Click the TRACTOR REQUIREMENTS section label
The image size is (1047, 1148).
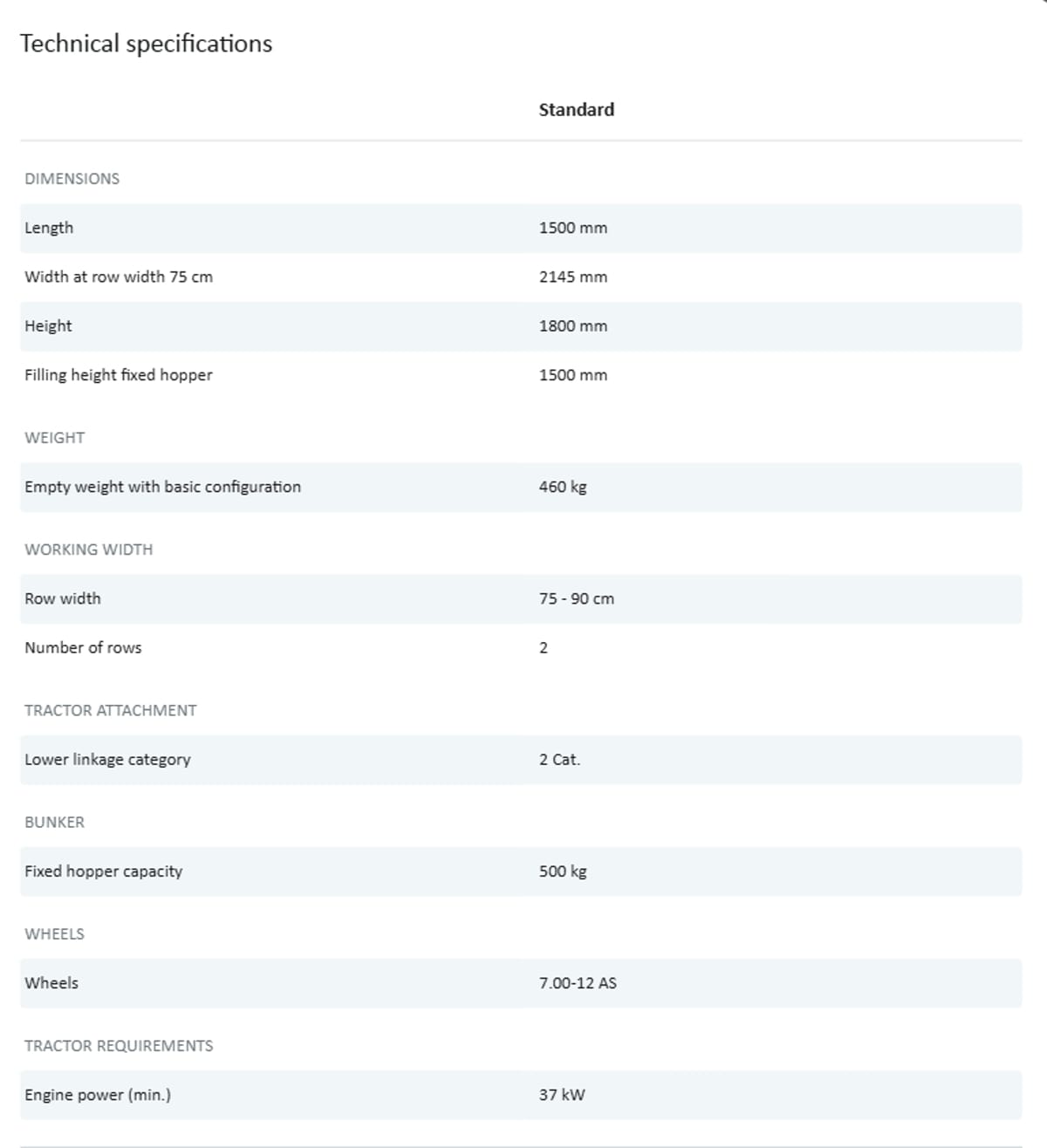point(119,1045)
